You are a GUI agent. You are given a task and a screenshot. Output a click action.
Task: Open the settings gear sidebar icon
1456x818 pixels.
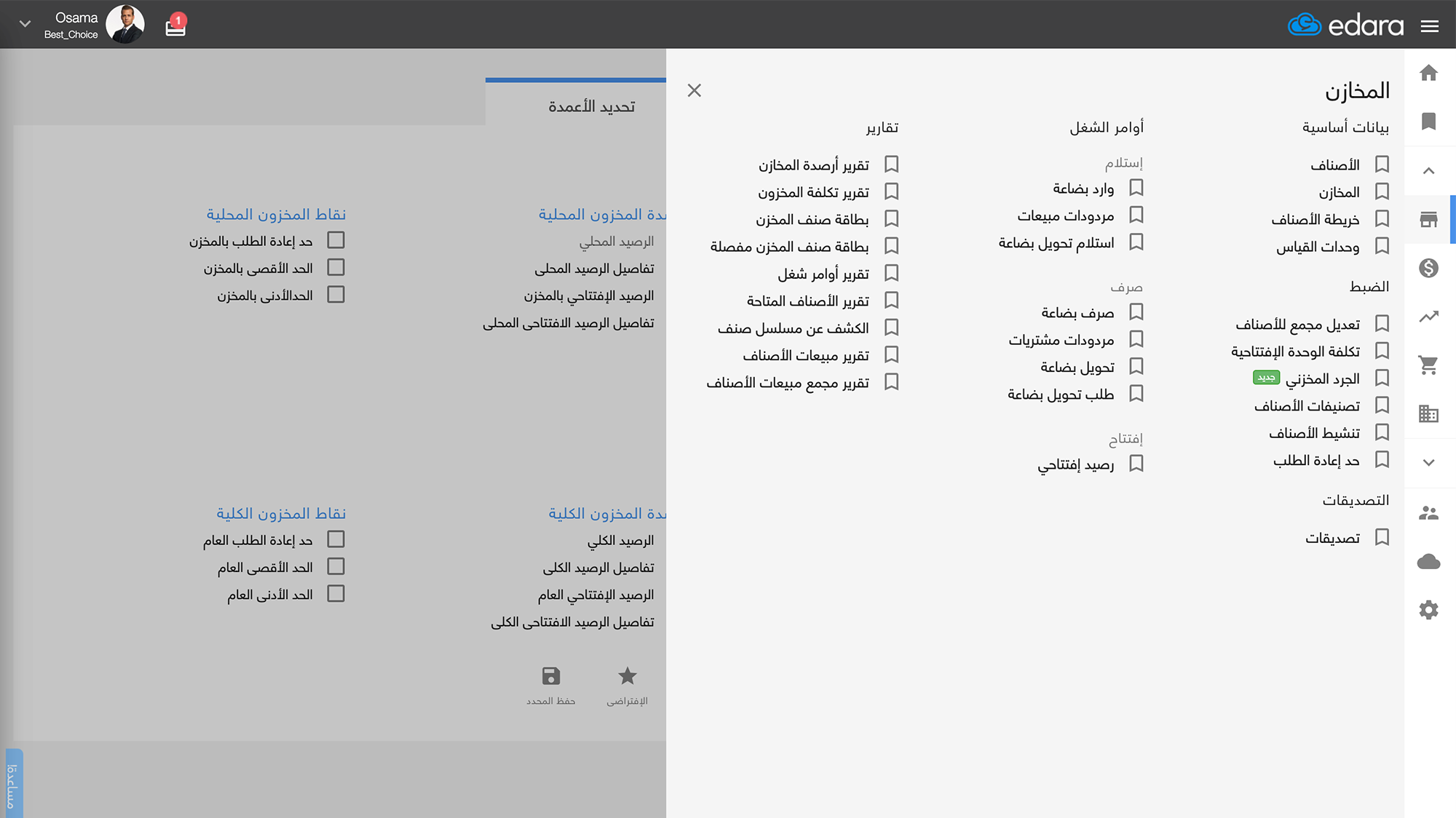[1428, 610]
